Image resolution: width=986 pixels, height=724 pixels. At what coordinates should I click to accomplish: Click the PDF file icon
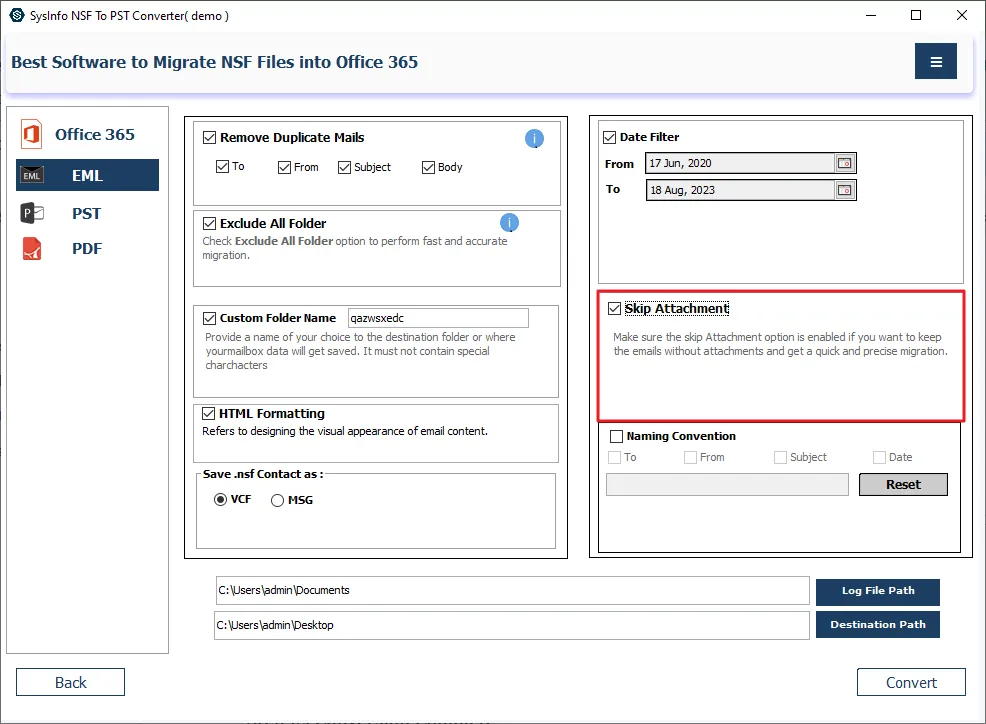(x=32, y=249)
